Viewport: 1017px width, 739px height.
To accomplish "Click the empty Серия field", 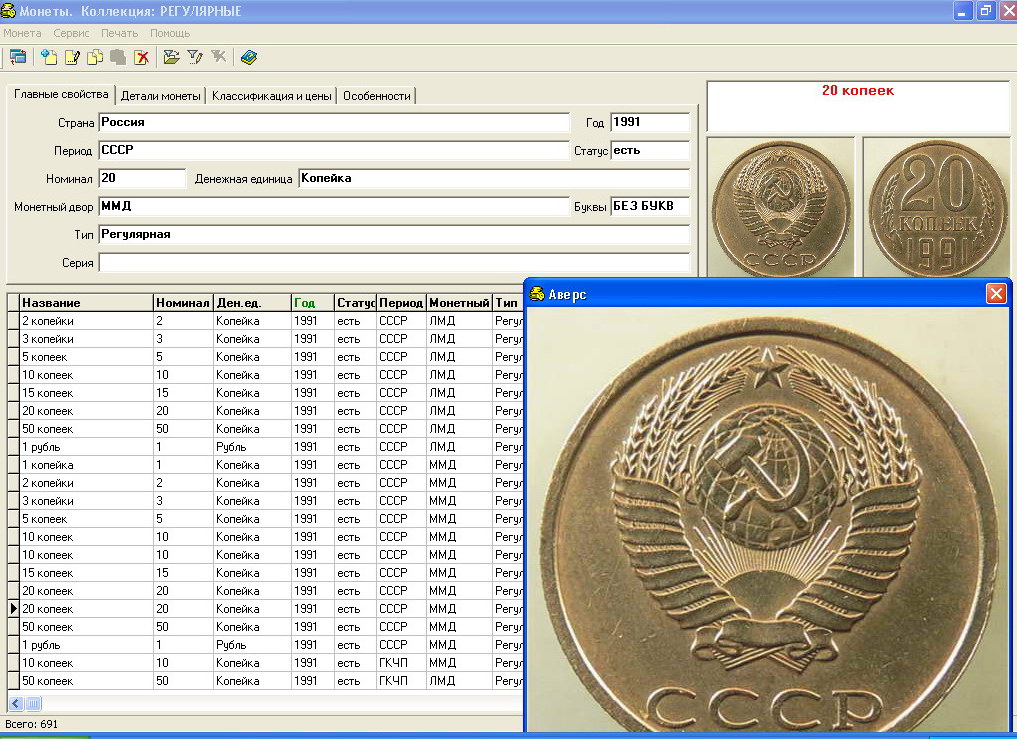I will 394,263.
